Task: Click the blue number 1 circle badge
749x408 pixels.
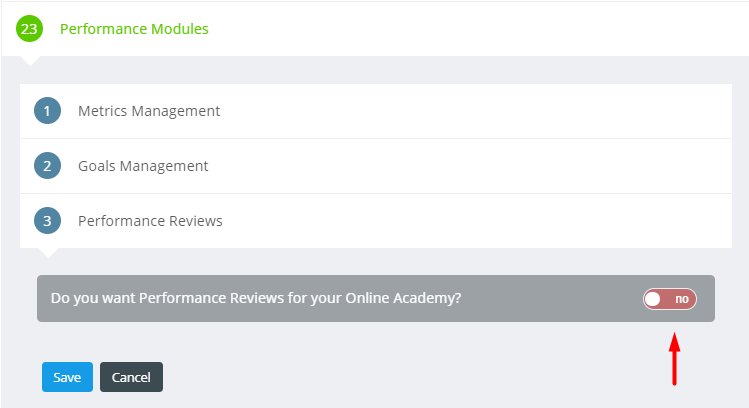Action: (x=47, y=111)
